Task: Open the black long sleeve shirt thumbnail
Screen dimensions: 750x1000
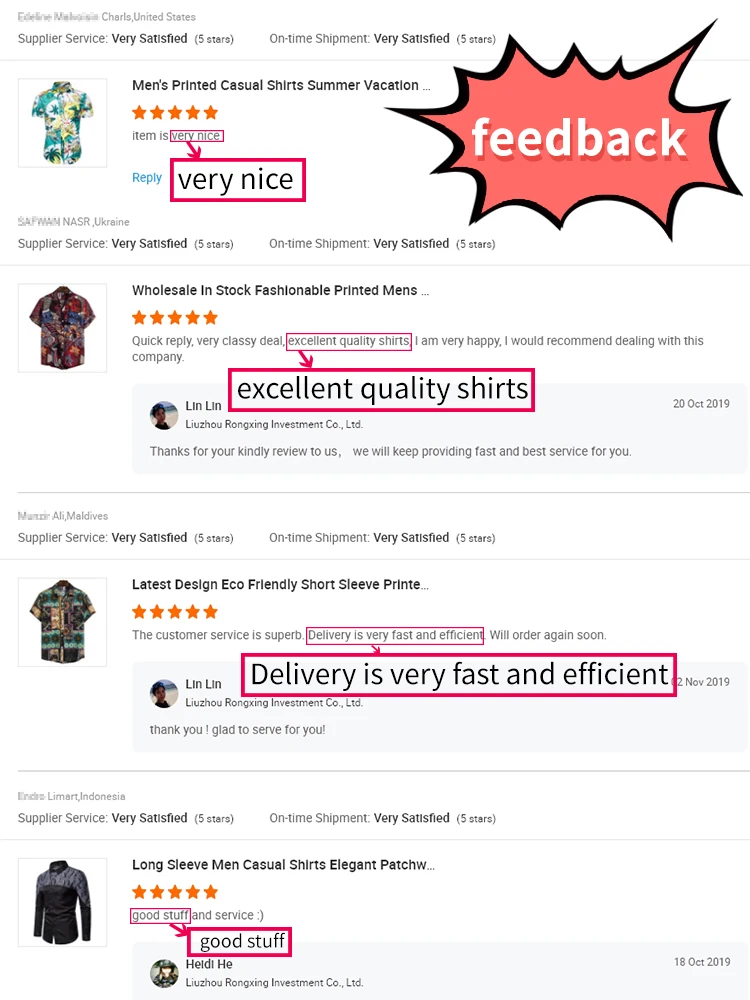Action: [x=62, y=902]
